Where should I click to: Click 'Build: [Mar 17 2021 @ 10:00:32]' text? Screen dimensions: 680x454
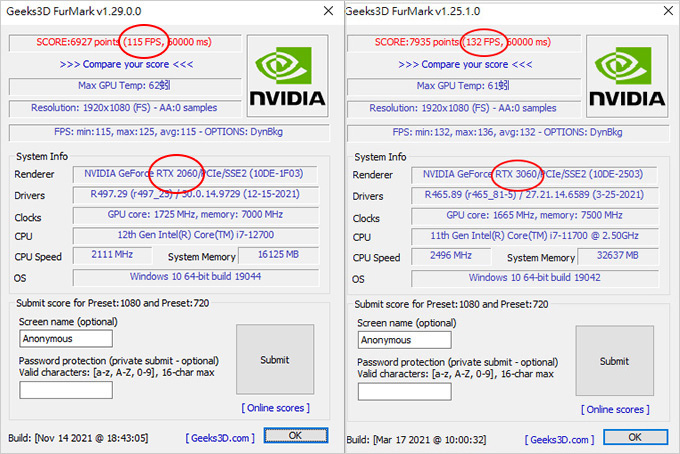click(x=416, y=440)
